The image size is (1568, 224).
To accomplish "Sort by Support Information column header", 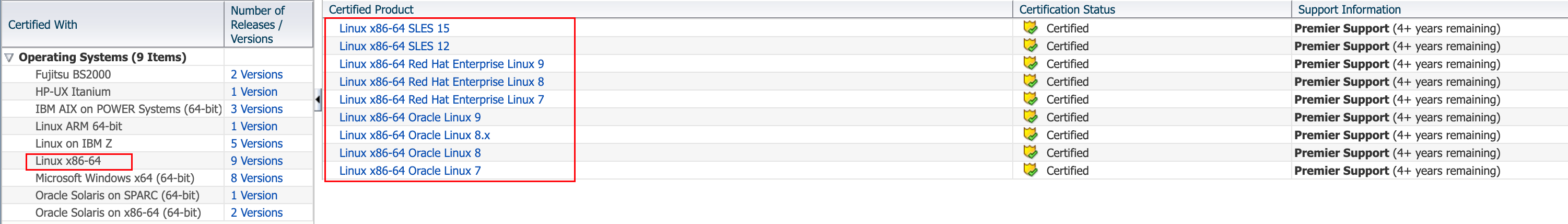I will tap(1349, 9).
